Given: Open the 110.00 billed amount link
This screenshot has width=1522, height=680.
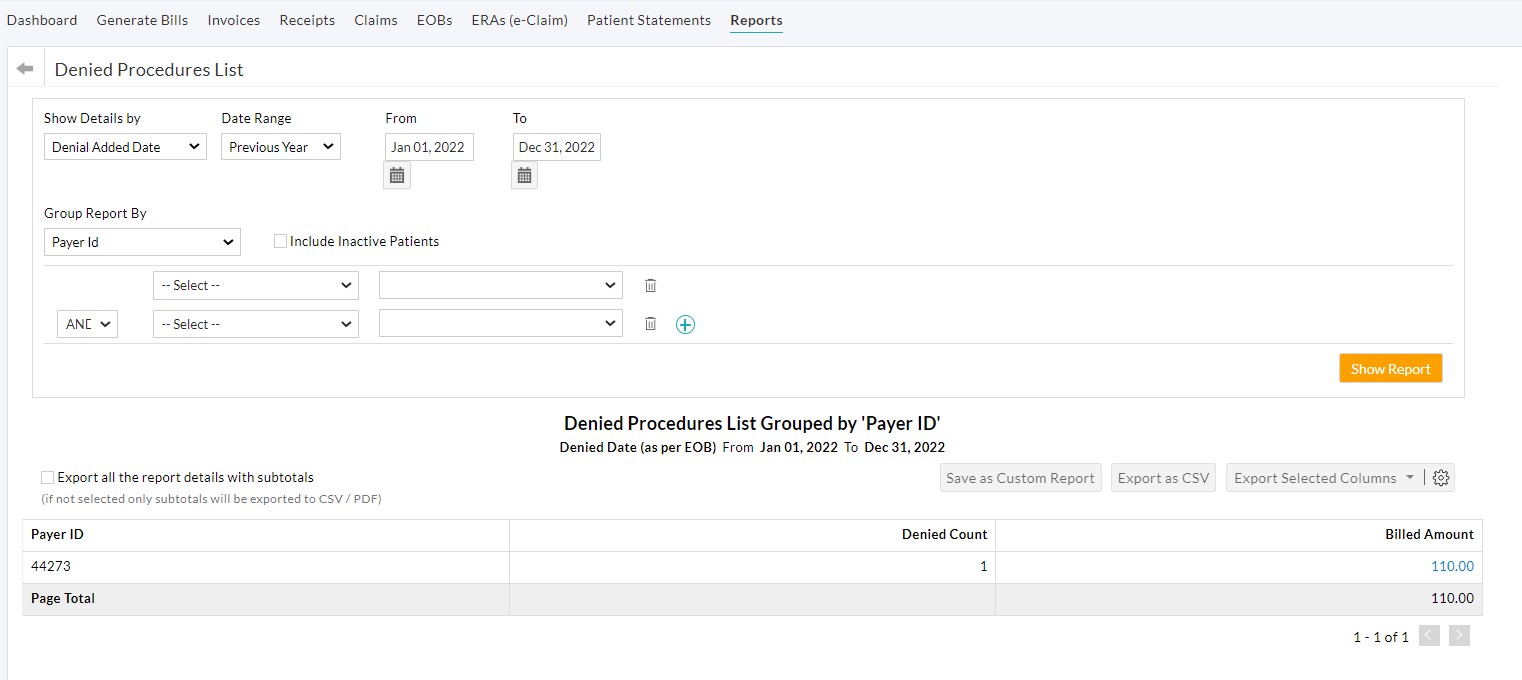Looking at the screenshot, I should pos(1452,567).
